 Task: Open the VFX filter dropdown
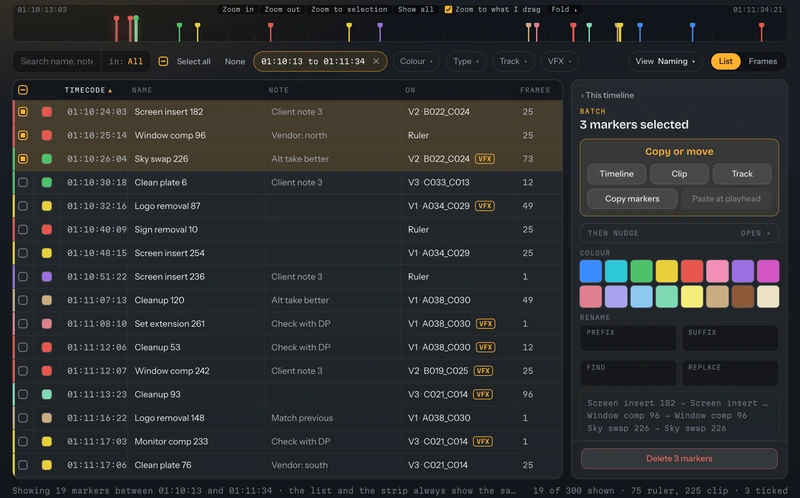click(559, 61)
